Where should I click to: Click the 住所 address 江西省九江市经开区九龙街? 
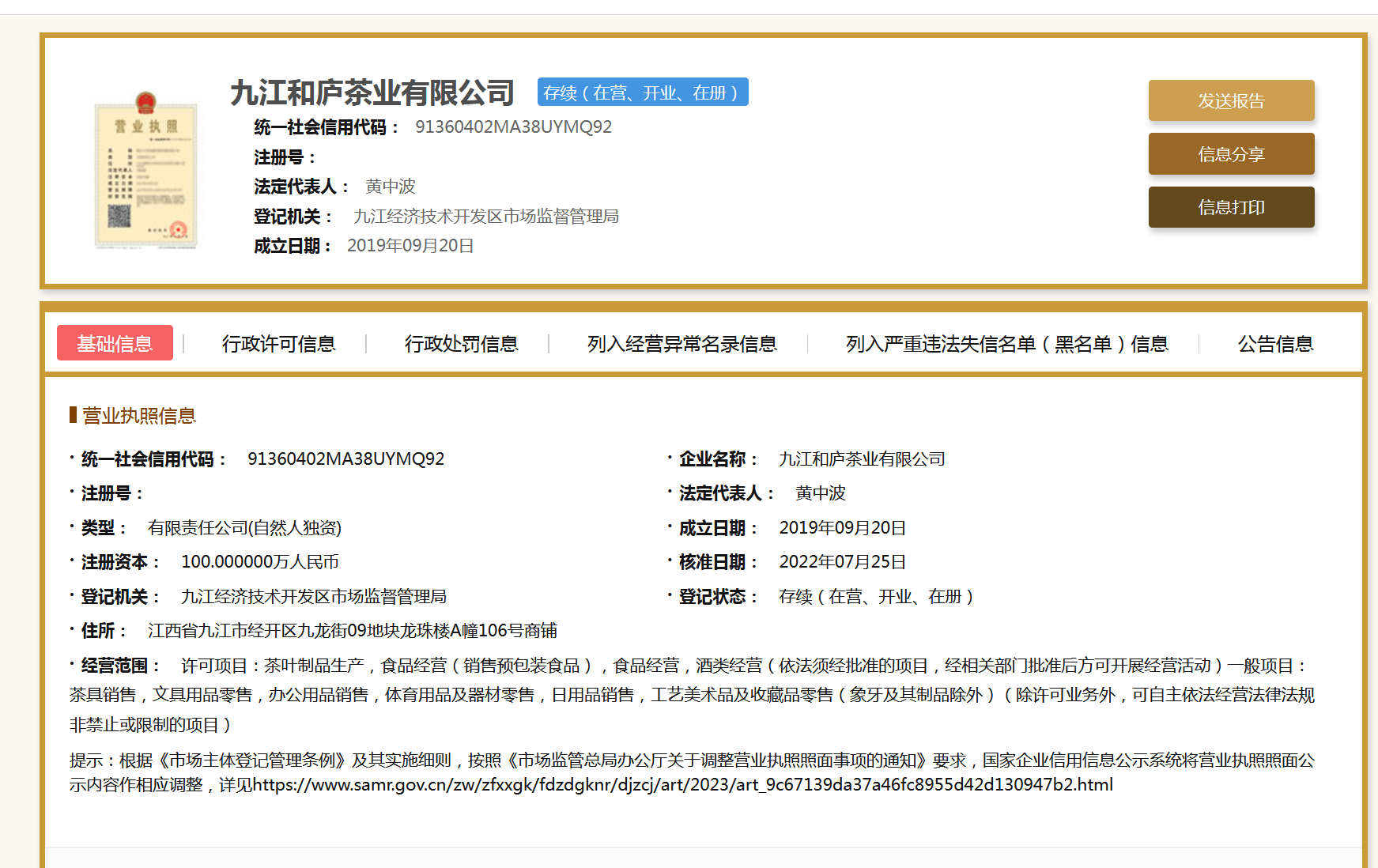click(353, 631)
